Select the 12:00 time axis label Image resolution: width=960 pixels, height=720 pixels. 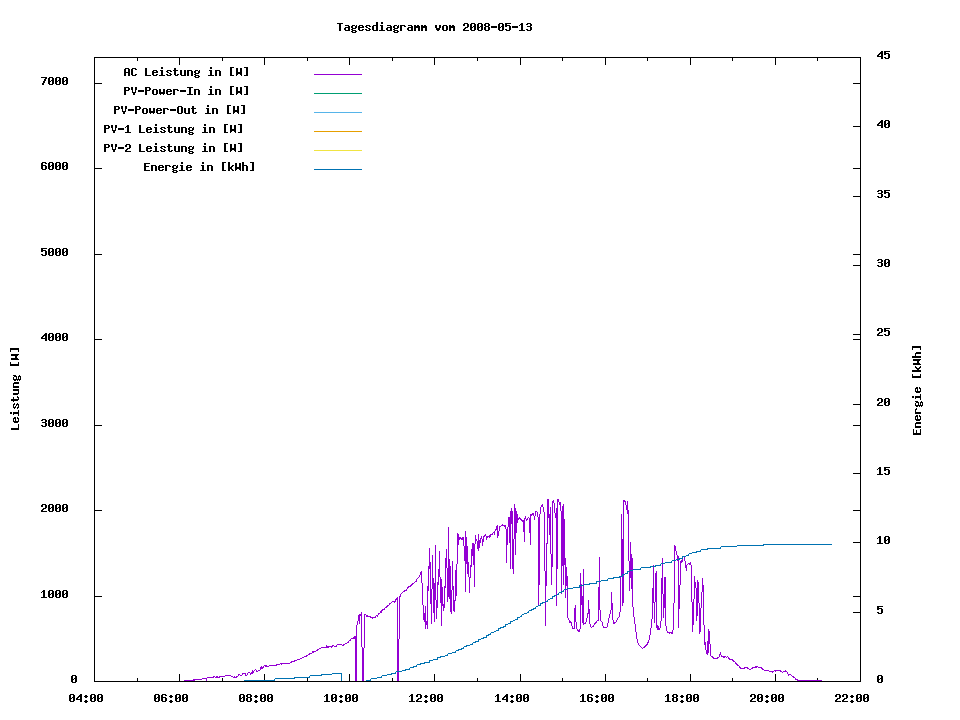[426, 698]
